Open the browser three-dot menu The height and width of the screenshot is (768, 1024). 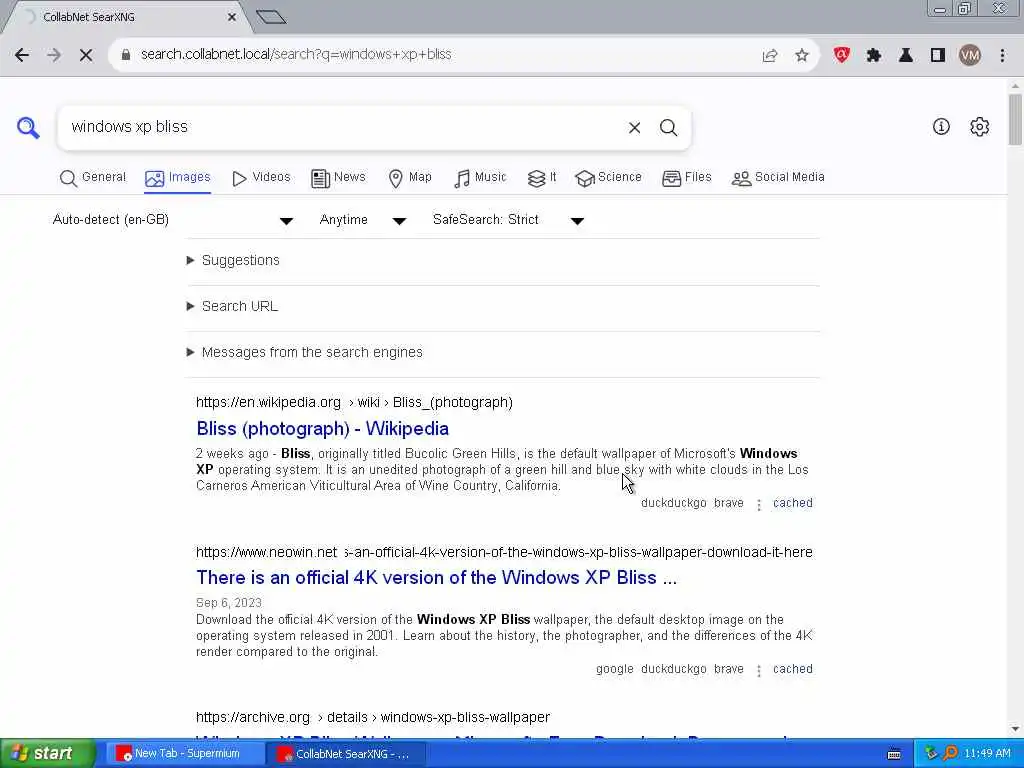(1002, 55)
